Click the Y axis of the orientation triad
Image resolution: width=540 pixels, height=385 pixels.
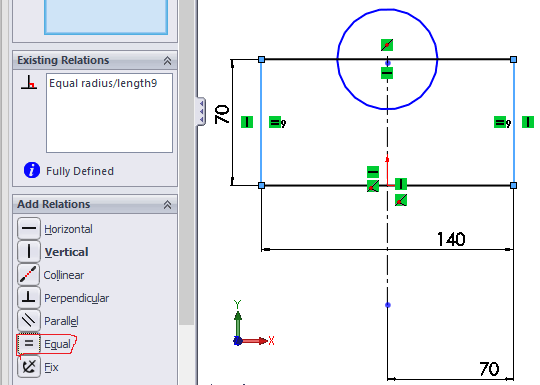coord(238,320)
